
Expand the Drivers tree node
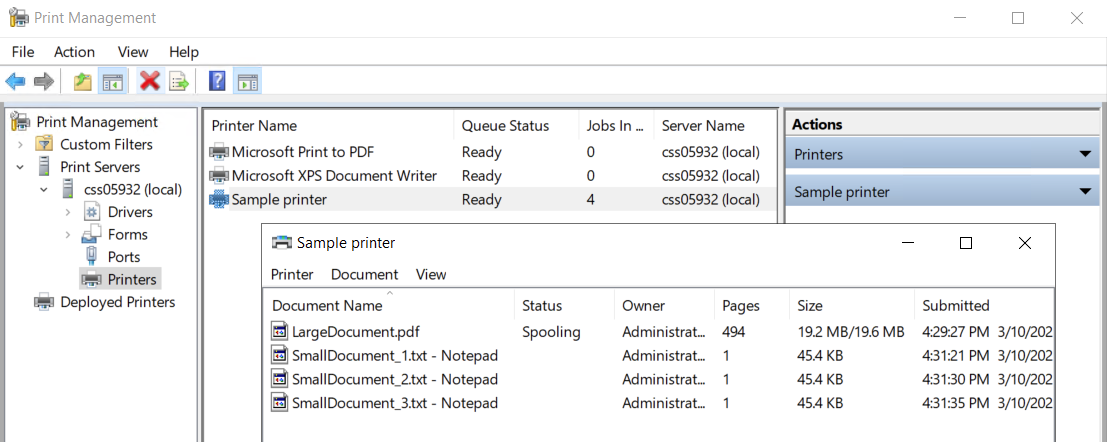coord(67,212)
